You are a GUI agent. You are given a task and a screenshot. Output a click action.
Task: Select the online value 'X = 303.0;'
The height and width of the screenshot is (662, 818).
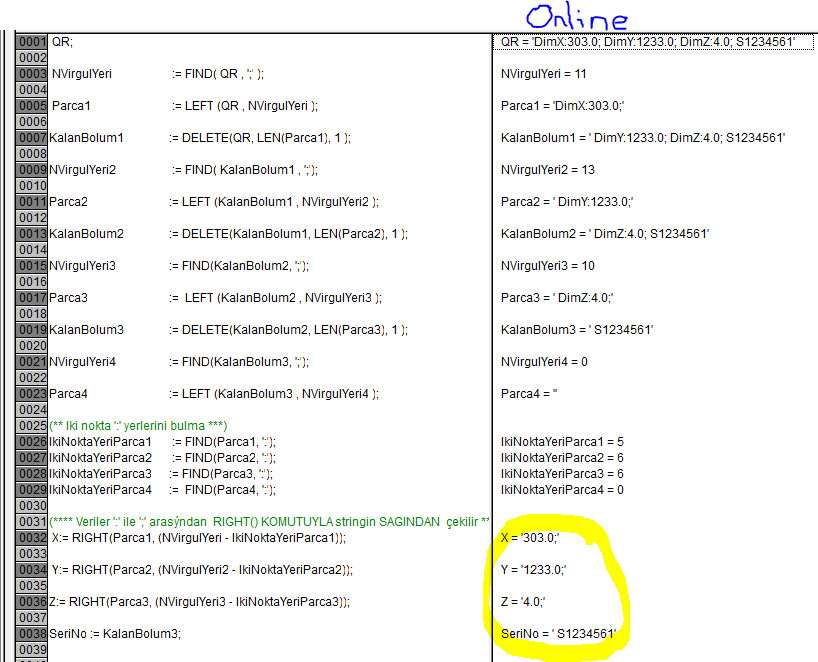[x=530, y=538]
